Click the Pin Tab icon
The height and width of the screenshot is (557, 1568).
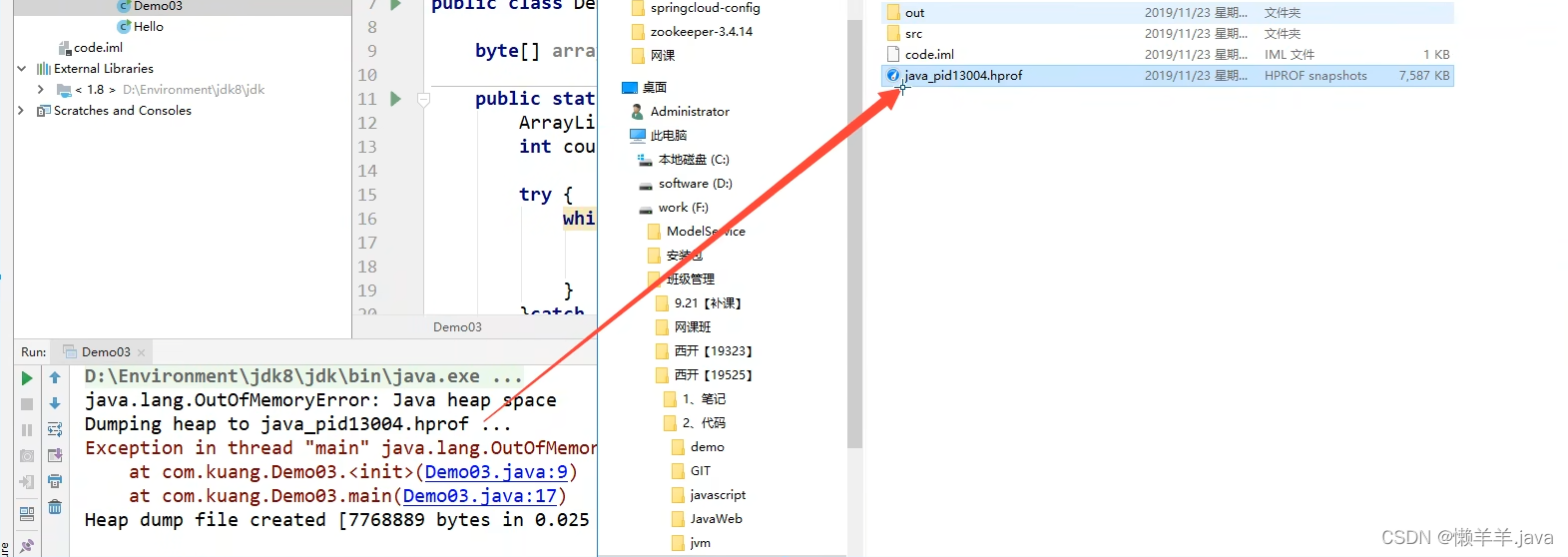click(x=27, y=545)
